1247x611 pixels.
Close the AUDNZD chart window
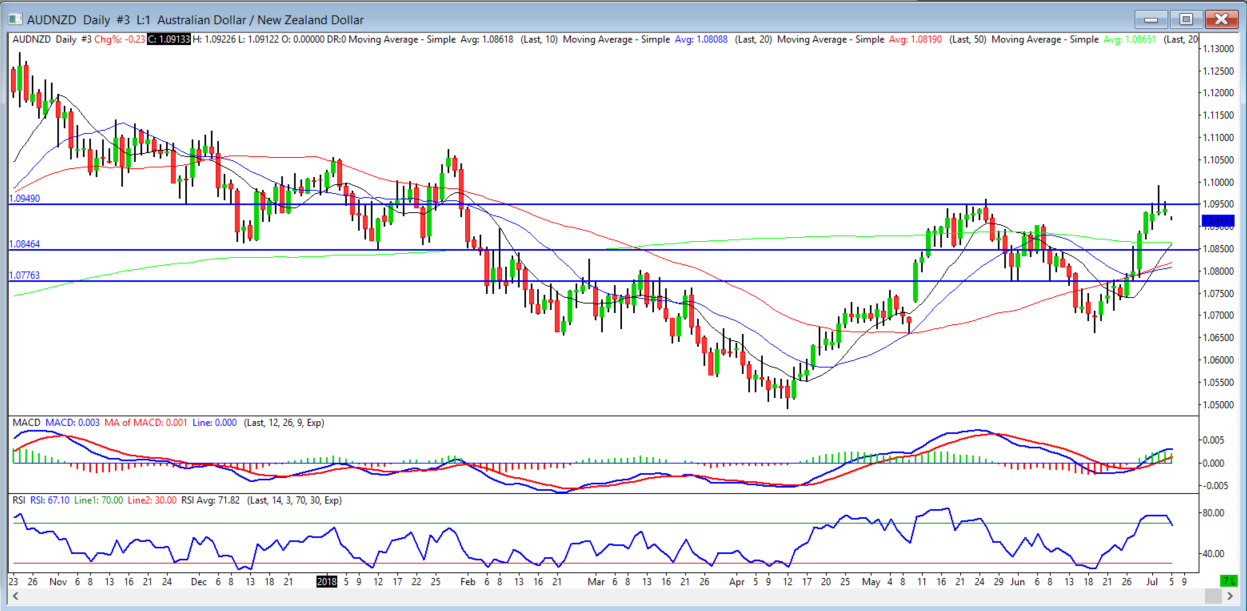pos(1220,18)
